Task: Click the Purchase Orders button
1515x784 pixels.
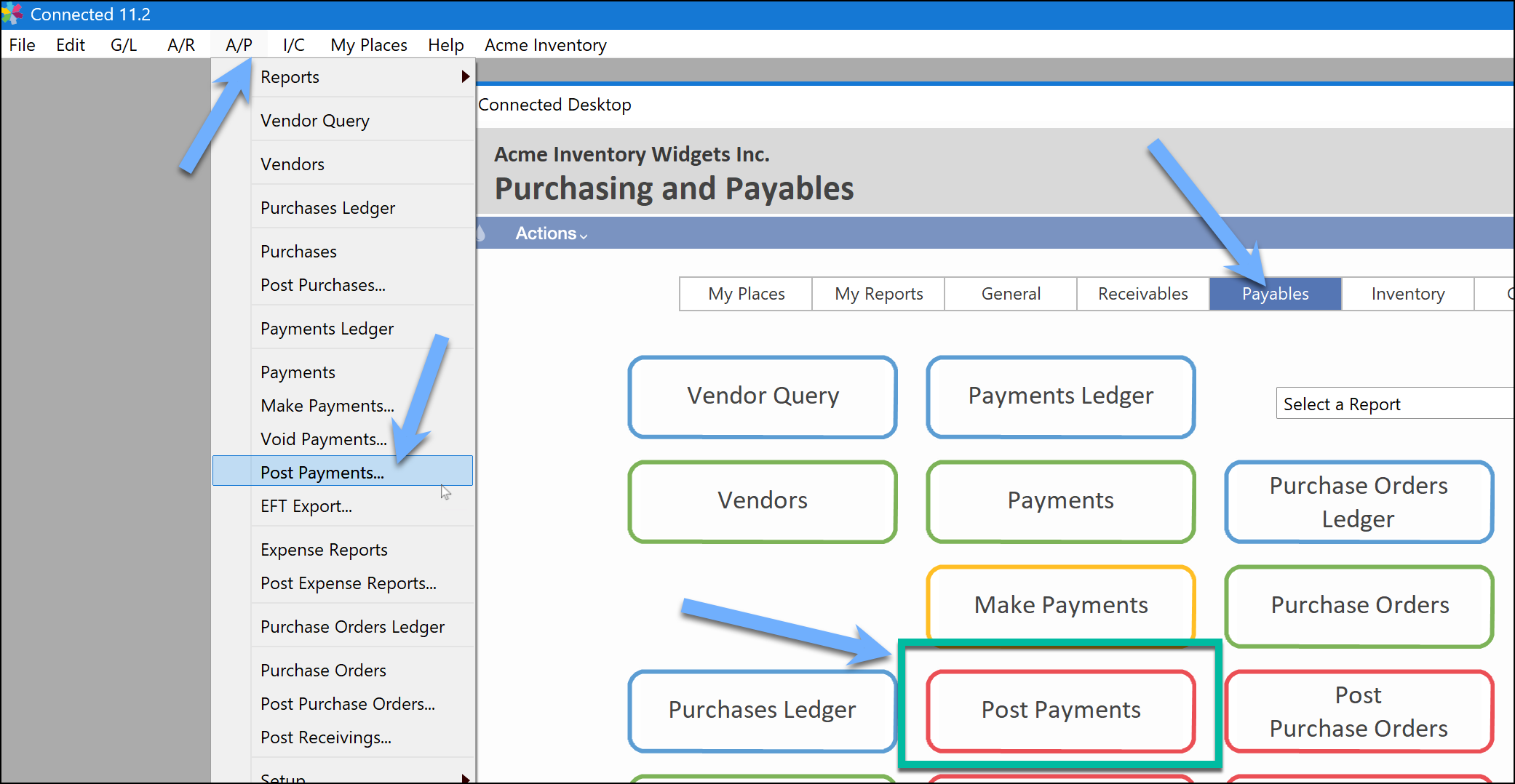Action: click(1359, 606)
